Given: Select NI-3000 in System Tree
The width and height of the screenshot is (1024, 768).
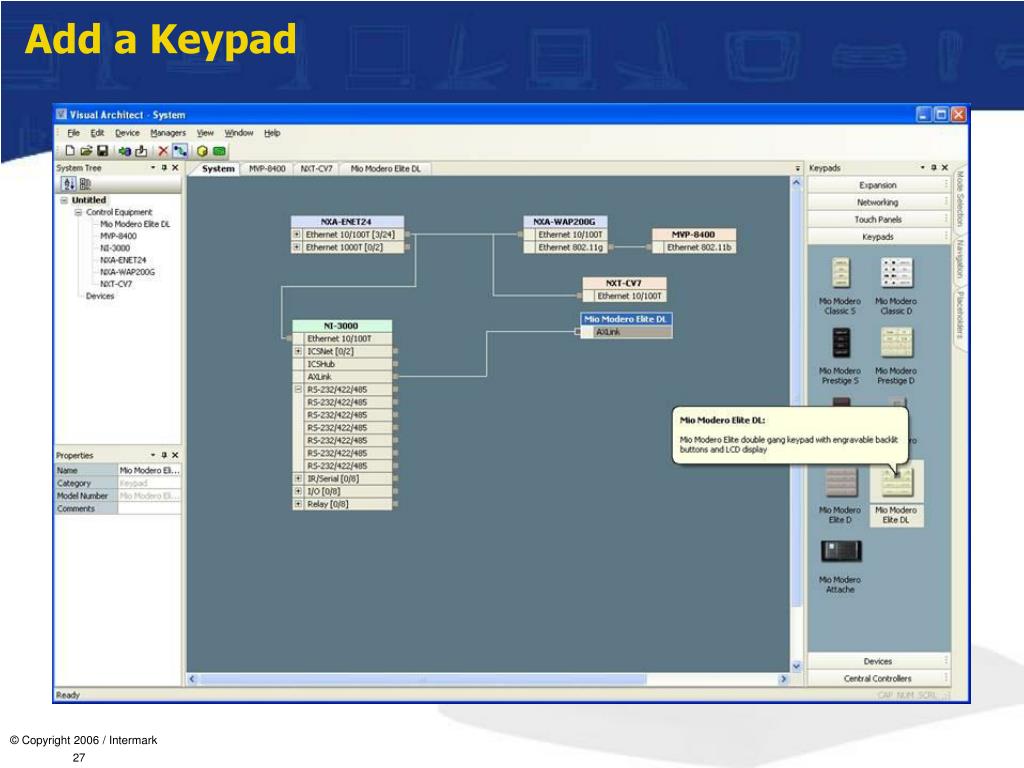Looking at the screenshot, I should point(115,248).
